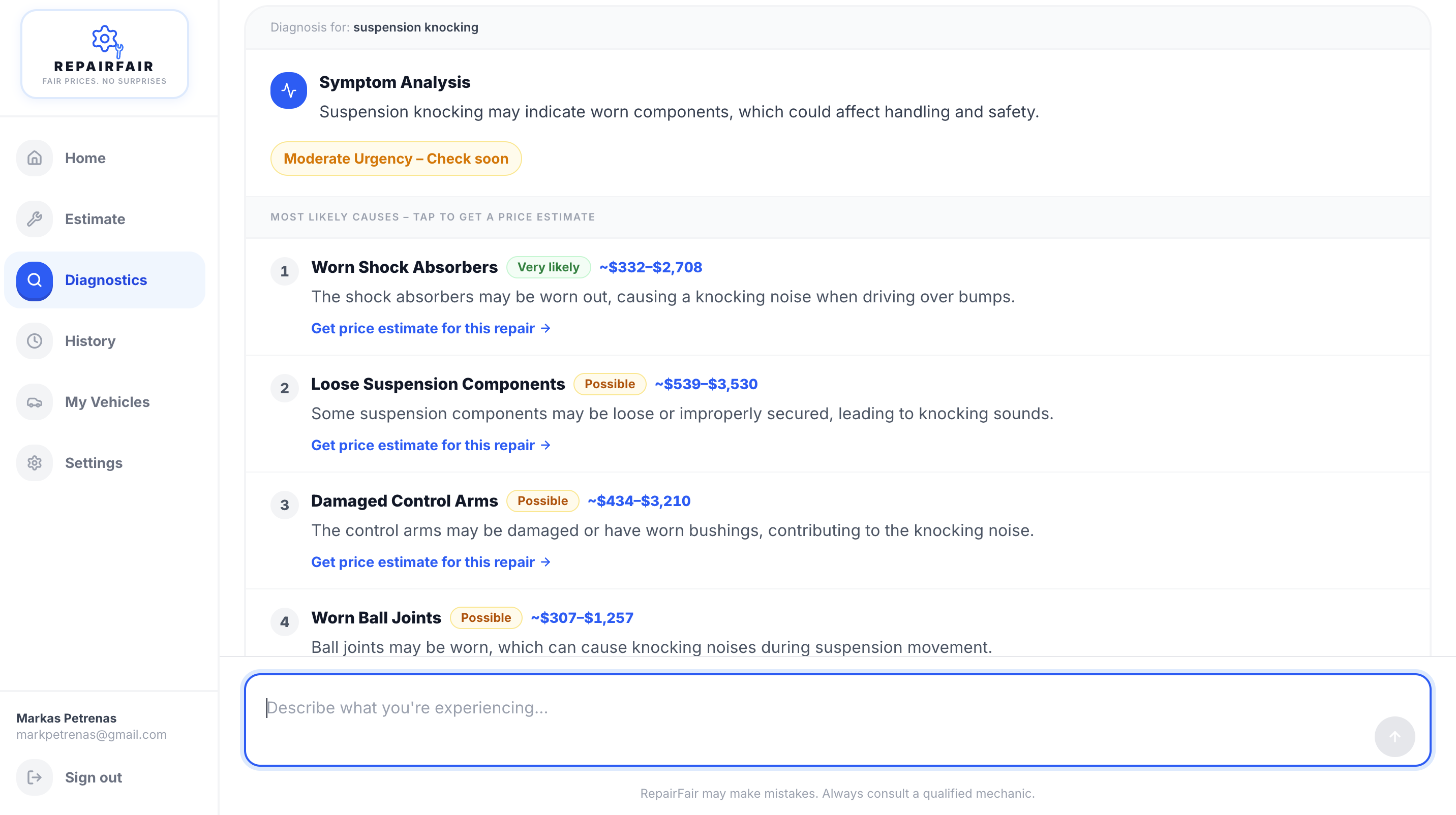Get price estimate for Worn Shock Absorbers
1456x815 pixels.
[431, 328]
